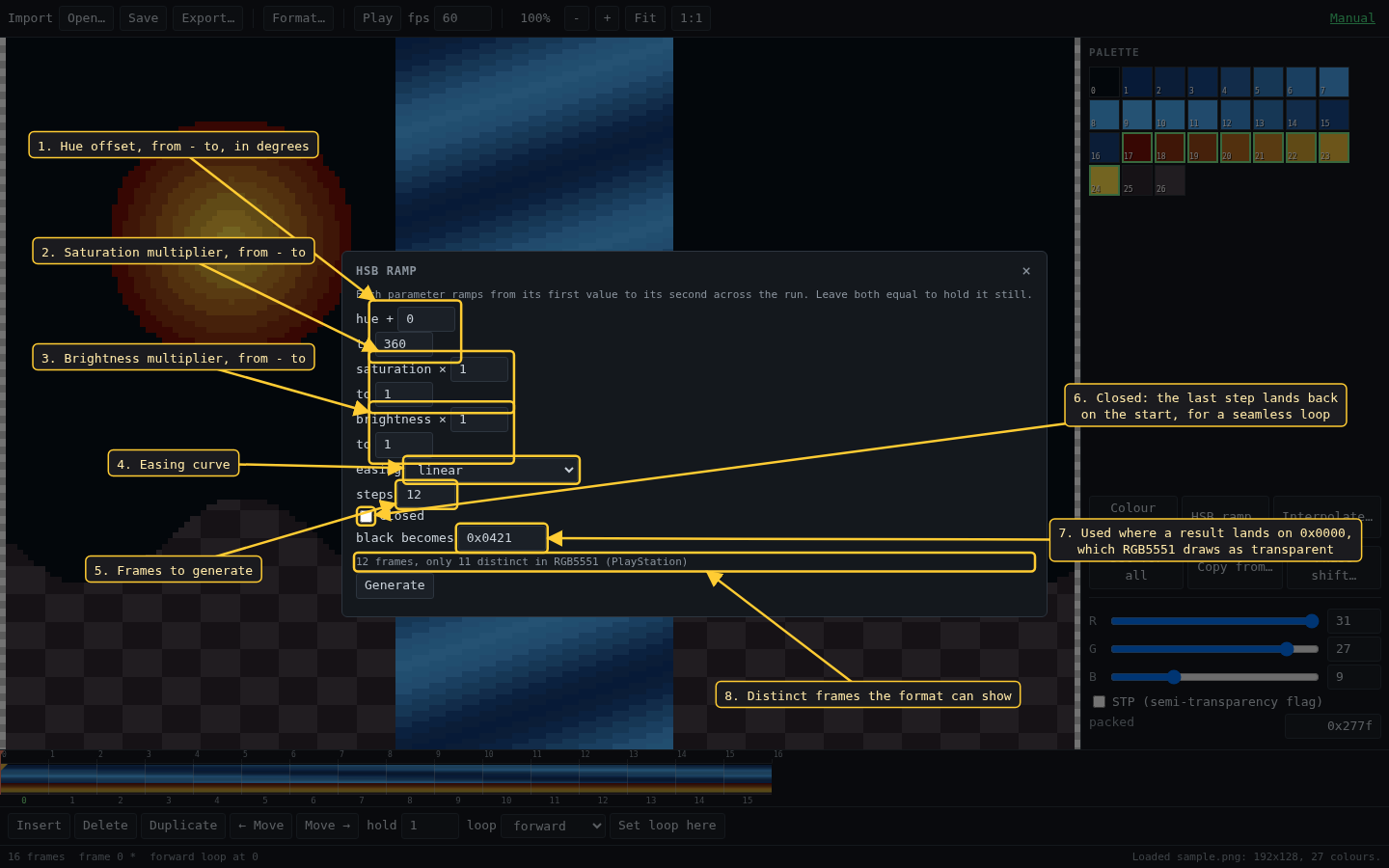Click the steps input field
1389x868 pixels.
pyautogui.click(x=427, y=495)
